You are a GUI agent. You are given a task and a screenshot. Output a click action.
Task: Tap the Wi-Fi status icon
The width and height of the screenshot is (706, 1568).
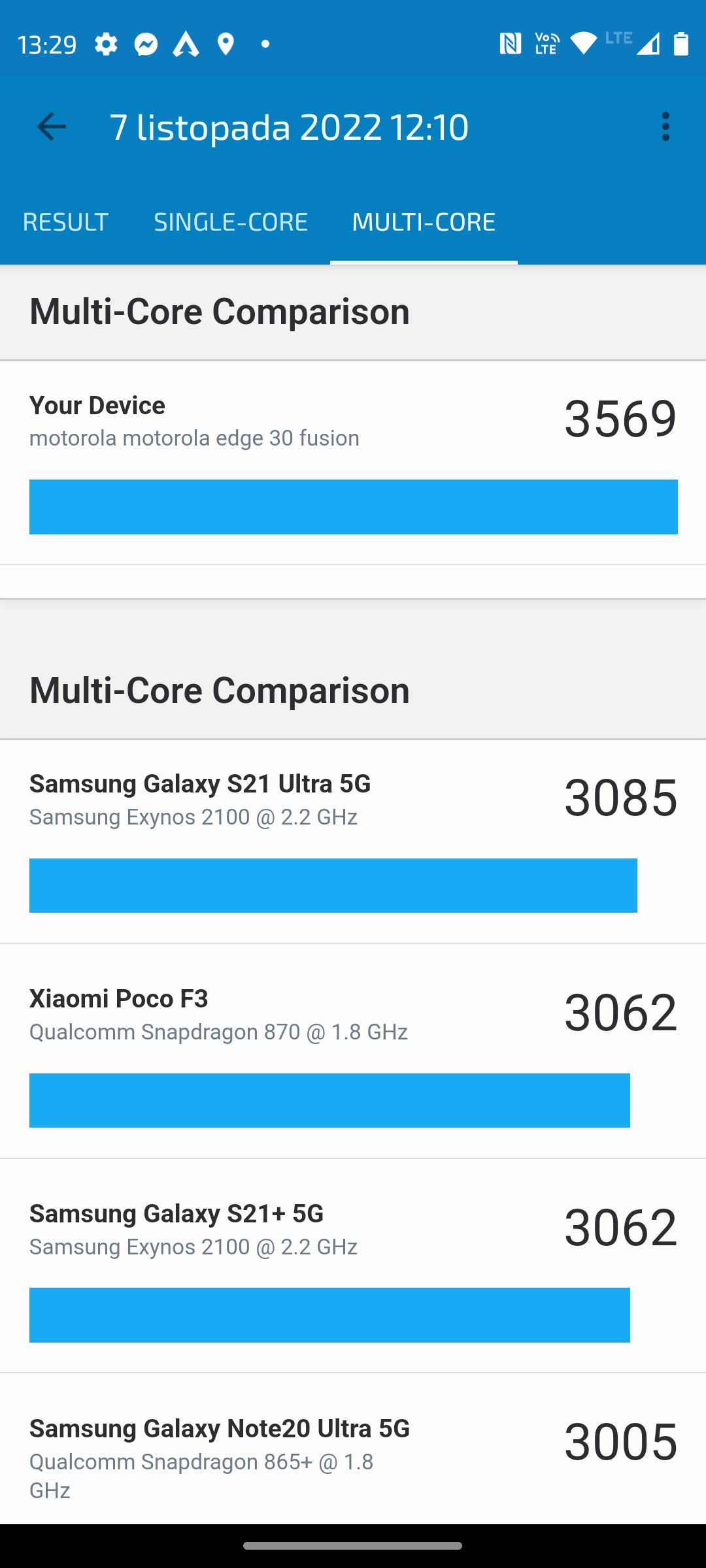coord(584,43)
